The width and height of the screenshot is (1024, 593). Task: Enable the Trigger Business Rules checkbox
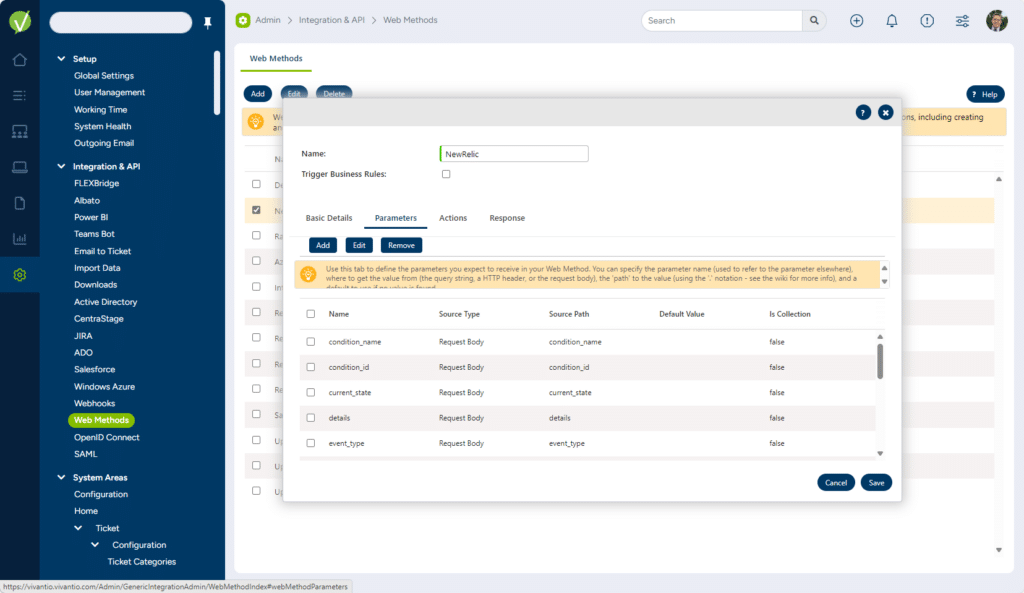click(446, 174)
